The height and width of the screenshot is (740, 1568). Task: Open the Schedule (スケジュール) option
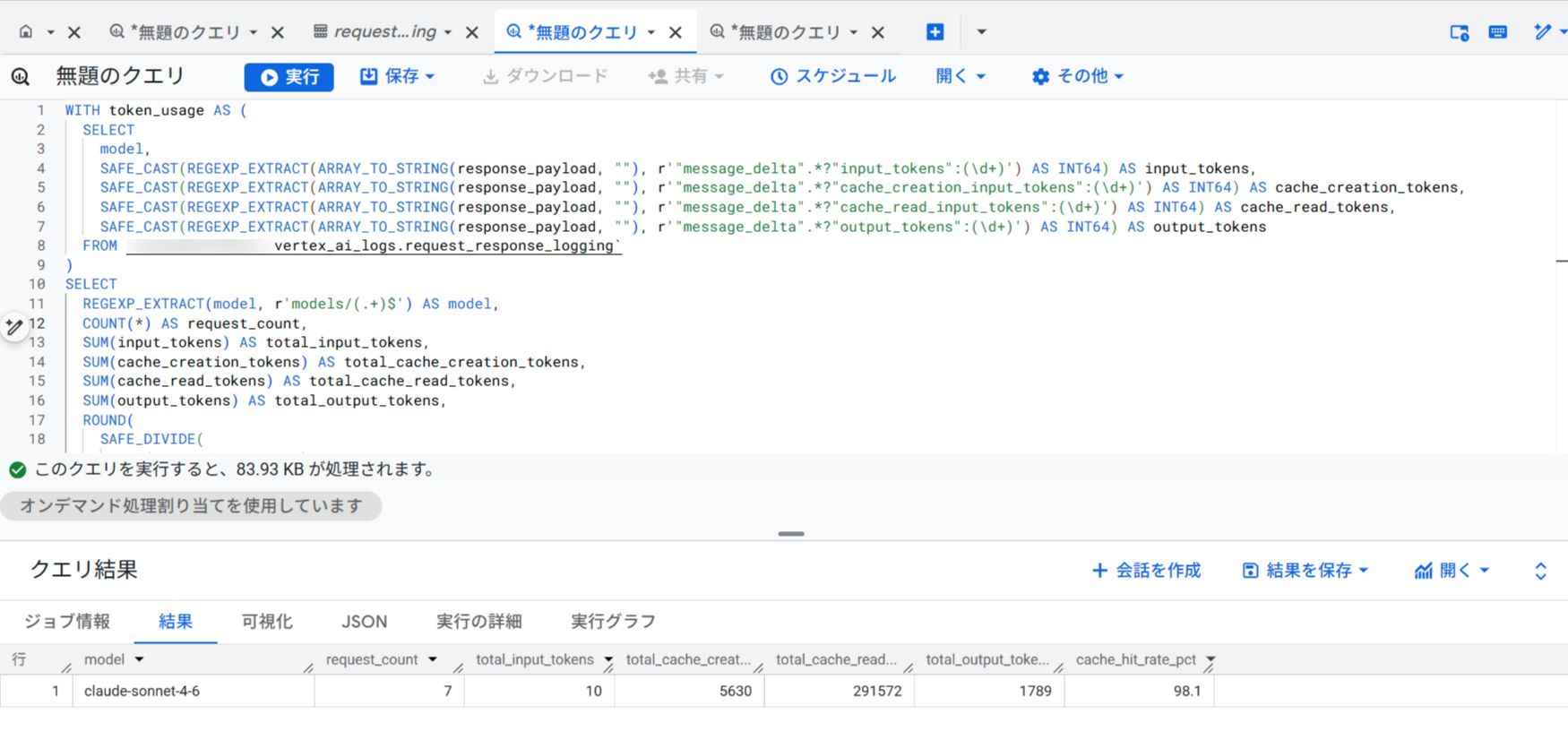[x=833, y=76]
